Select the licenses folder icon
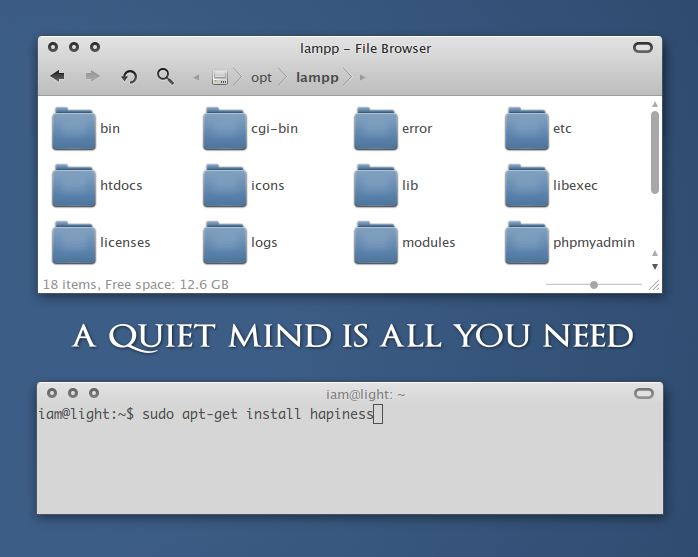Image resolution: width=698 pixels, height=557 pixels. (x=74, y=242)
